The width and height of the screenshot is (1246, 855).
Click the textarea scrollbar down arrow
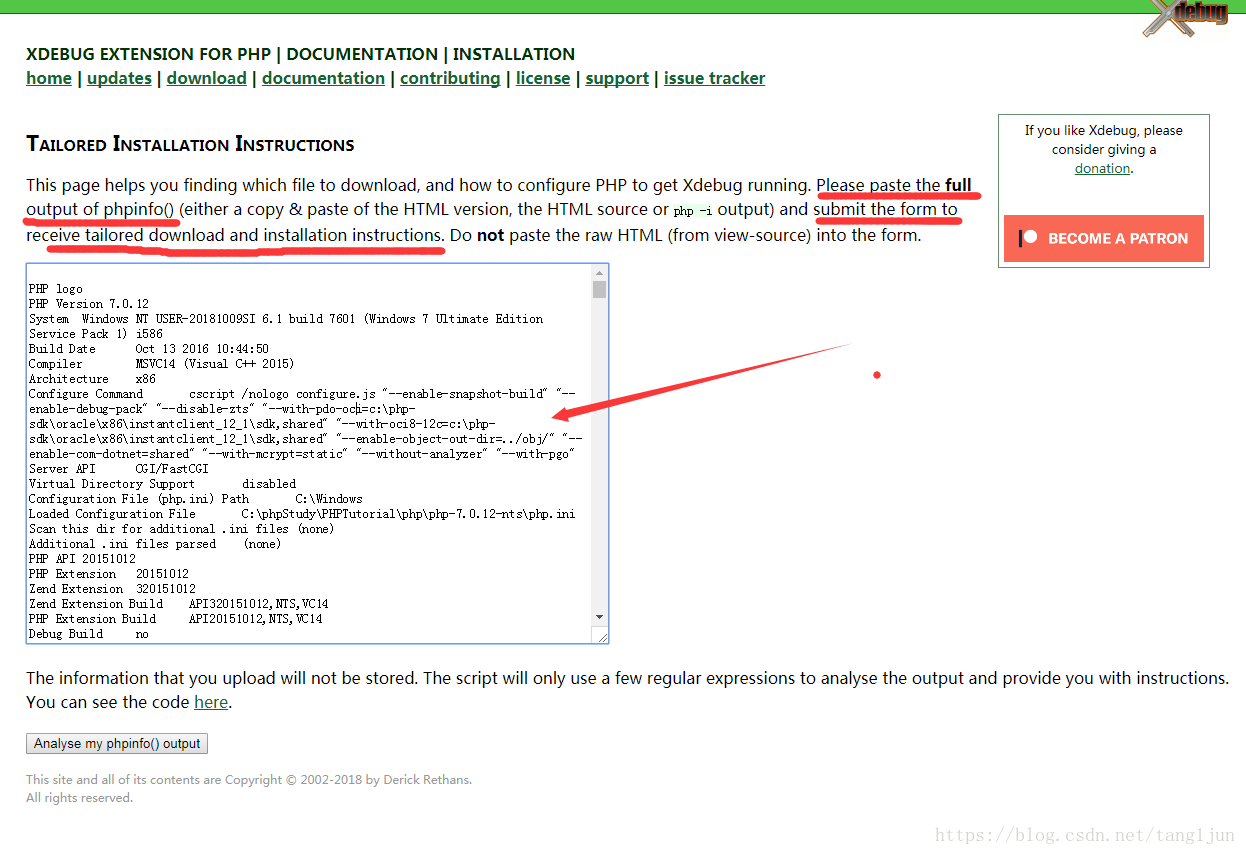tap(599, 617)
